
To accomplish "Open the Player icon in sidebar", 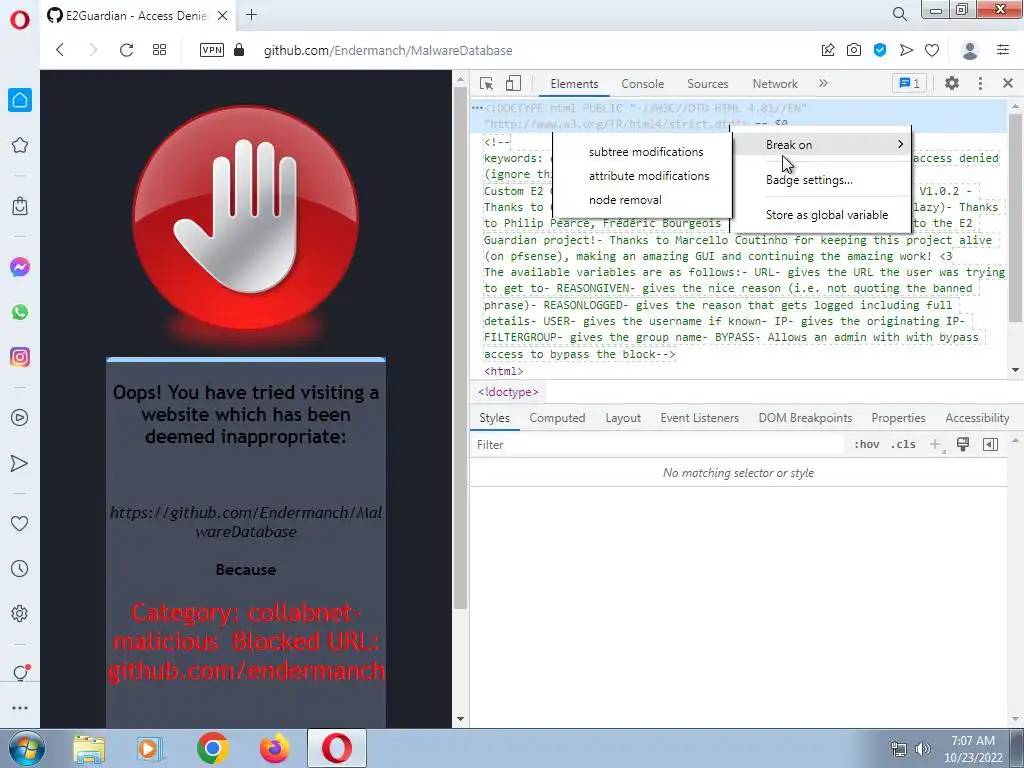I will [20, 417].
